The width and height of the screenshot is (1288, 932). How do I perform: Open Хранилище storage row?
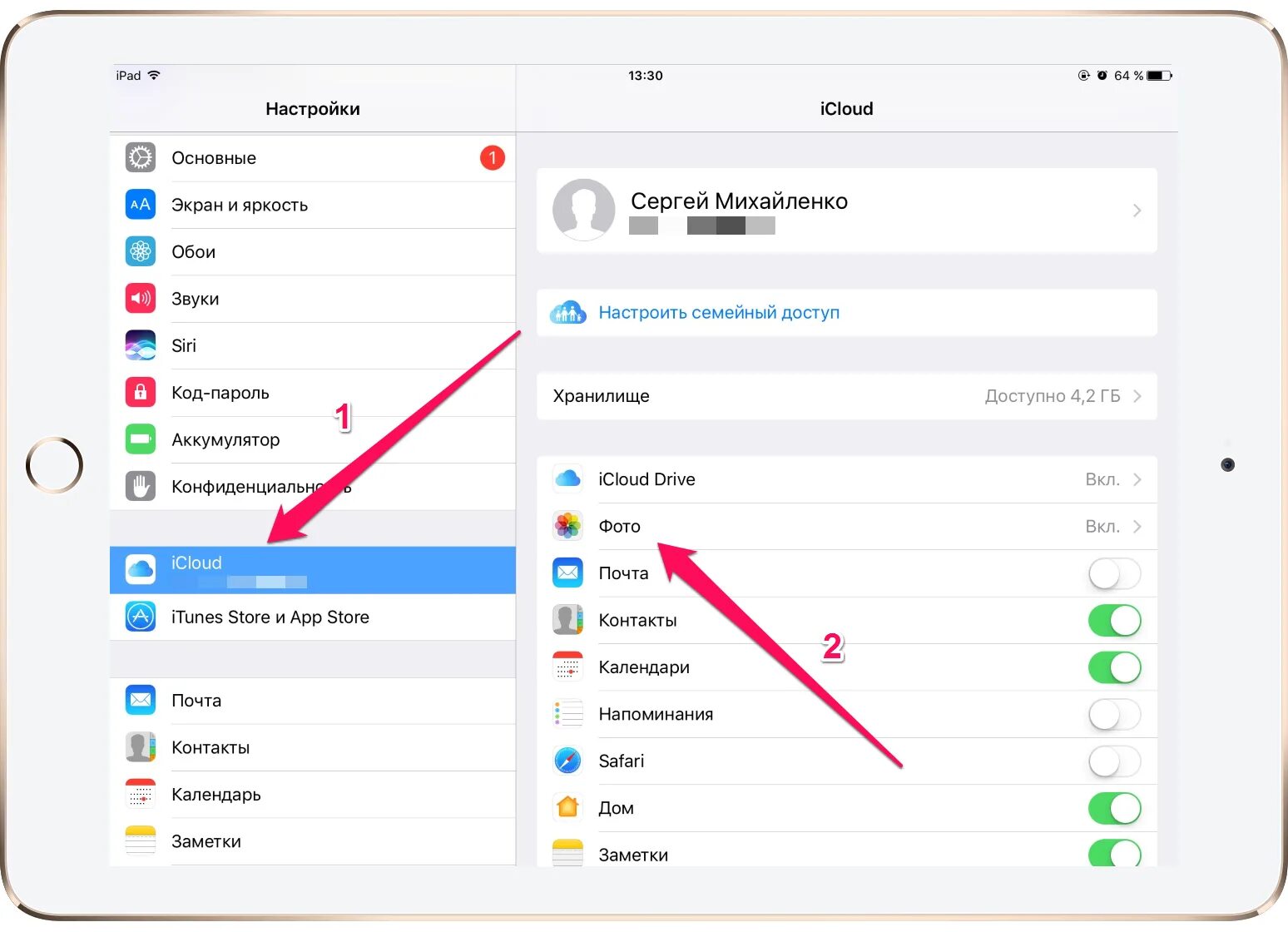coord(847,396)
